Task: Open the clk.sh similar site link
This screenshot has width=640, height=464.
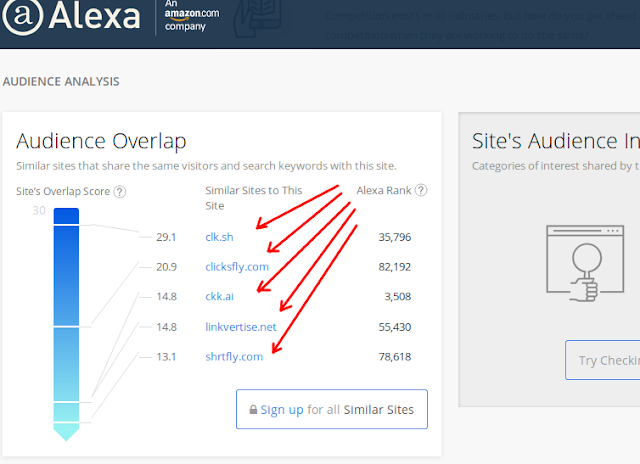Action: pos(219,237)
